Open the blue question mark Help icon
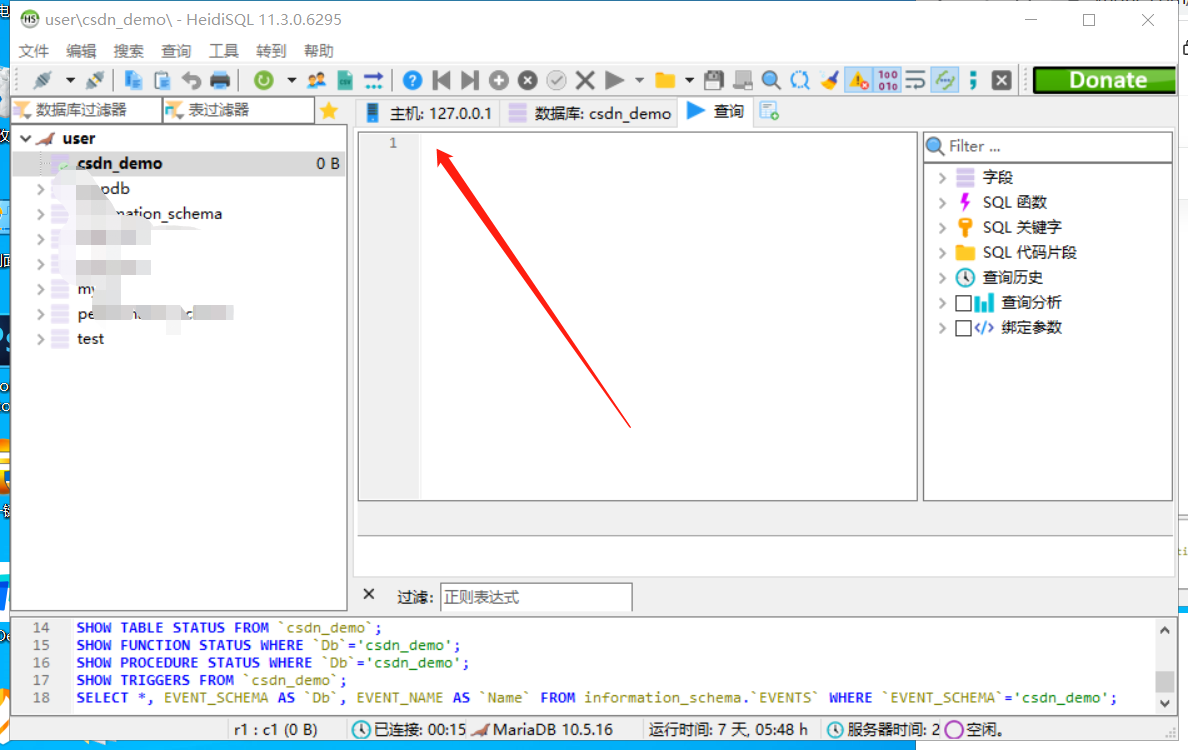 point(412,80)
